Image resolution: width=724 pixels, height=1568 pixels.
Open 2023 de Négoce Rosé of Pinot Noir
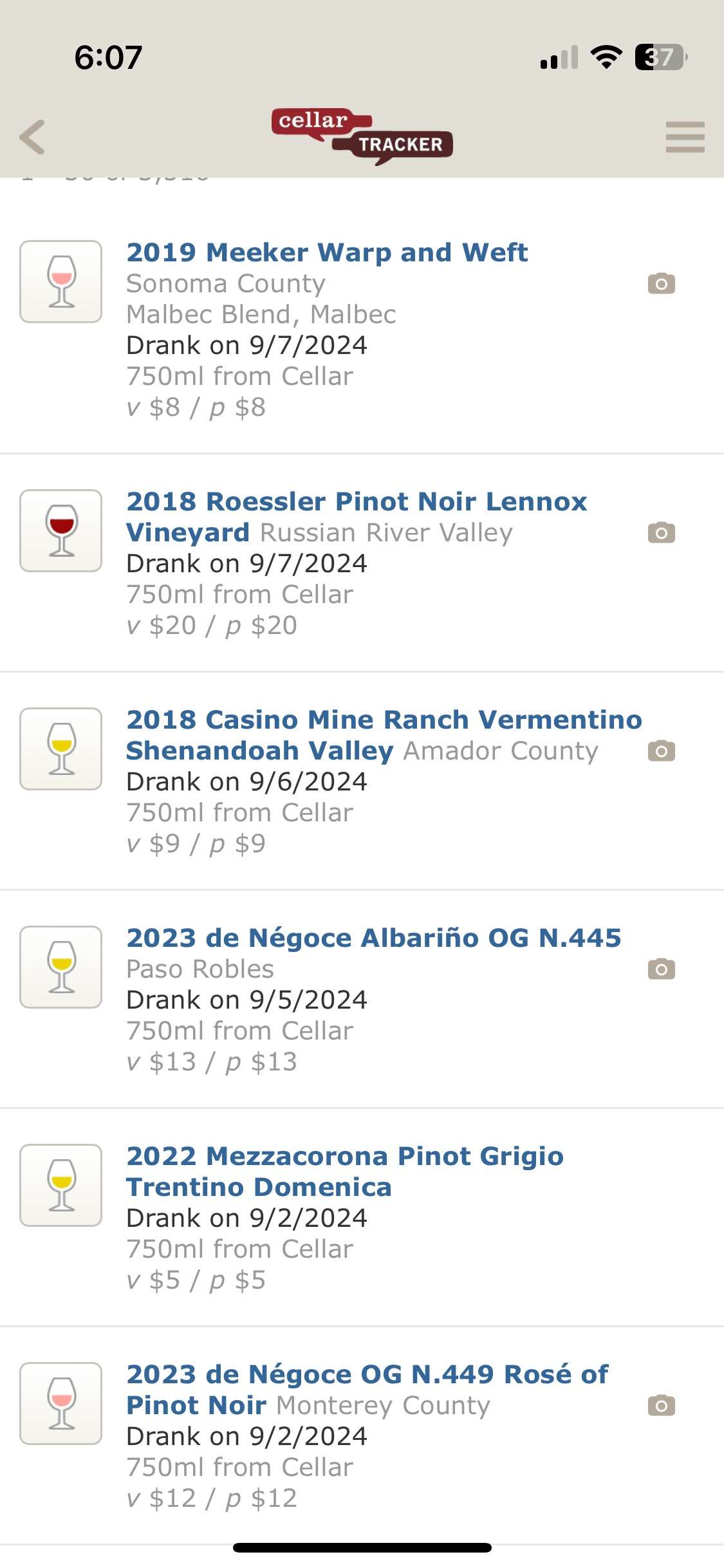(367, 1375)
